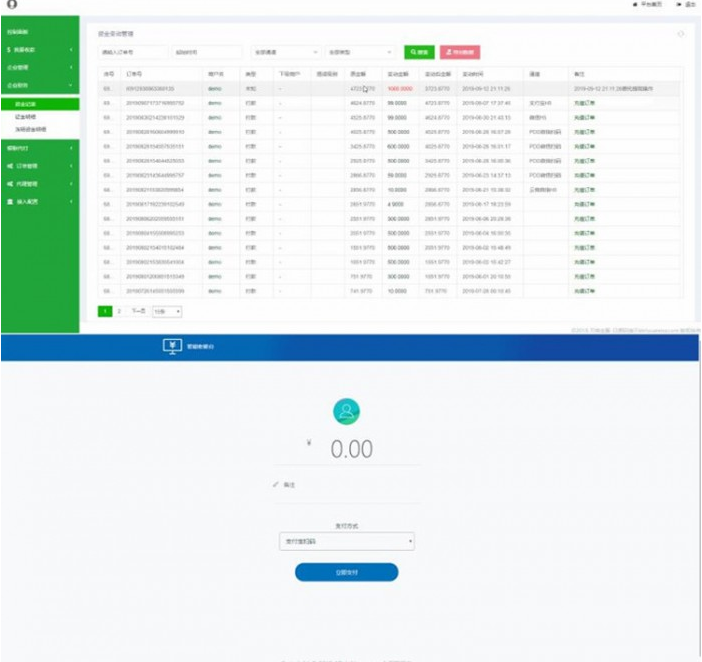Select the third white submenu item
The width and height of the screenshot is (702, 662).
[40, 129]
